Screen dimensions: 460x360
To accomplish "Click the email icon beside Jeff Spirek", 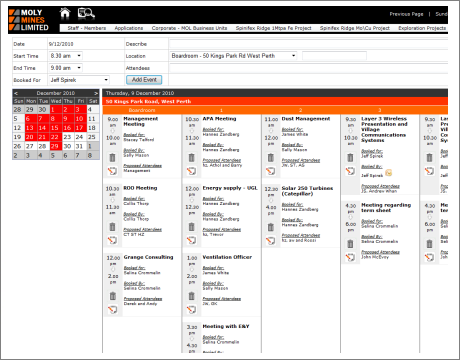I will (389, 173).
